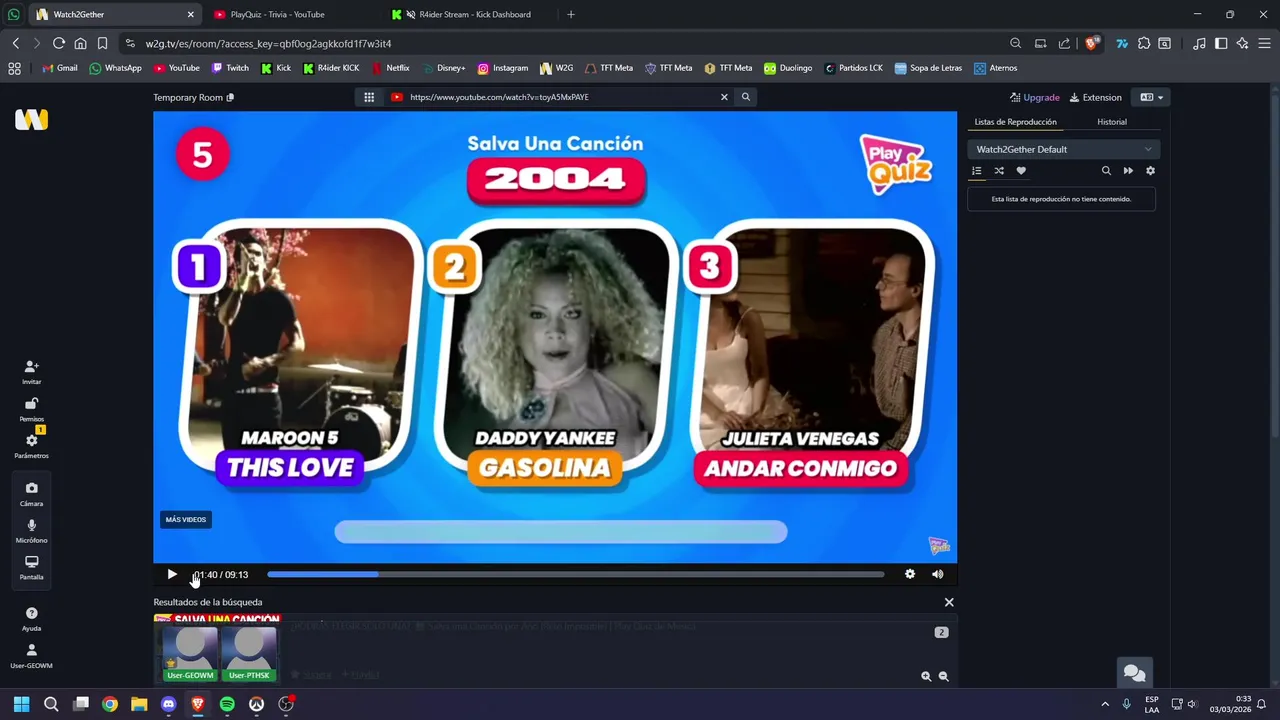Open Windows Start menu
The width and height of the screenshot is (1280, 720).
click(x=21, y=704)
